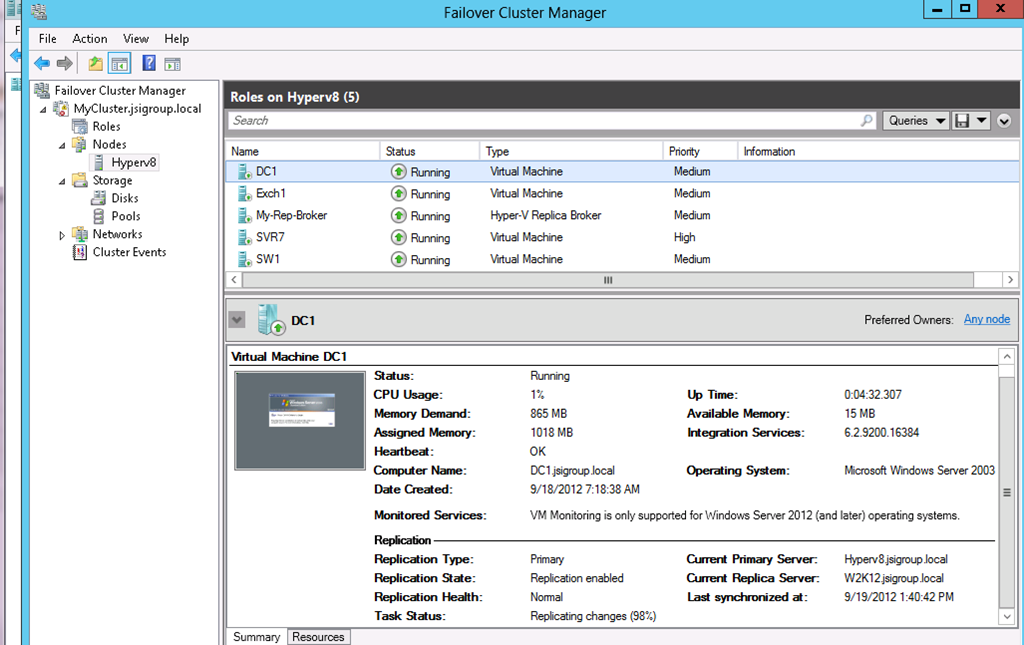This screenshot has width=1024, height=645.
Task: Click the Forward arrow in toolbar
Action: coord(65,64)
